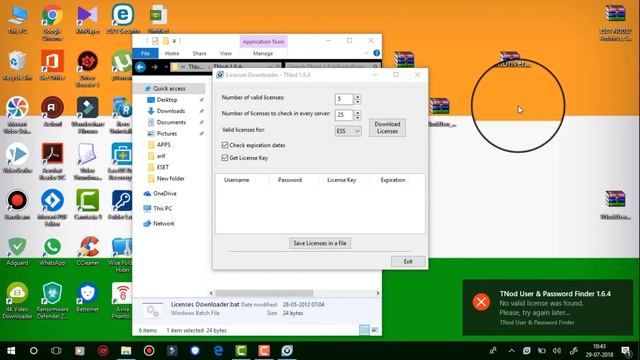The height and width of the screenshot is (360, 640).
Task: Click the Exit button in Licenses Downloader
Action: coord(408,261)
